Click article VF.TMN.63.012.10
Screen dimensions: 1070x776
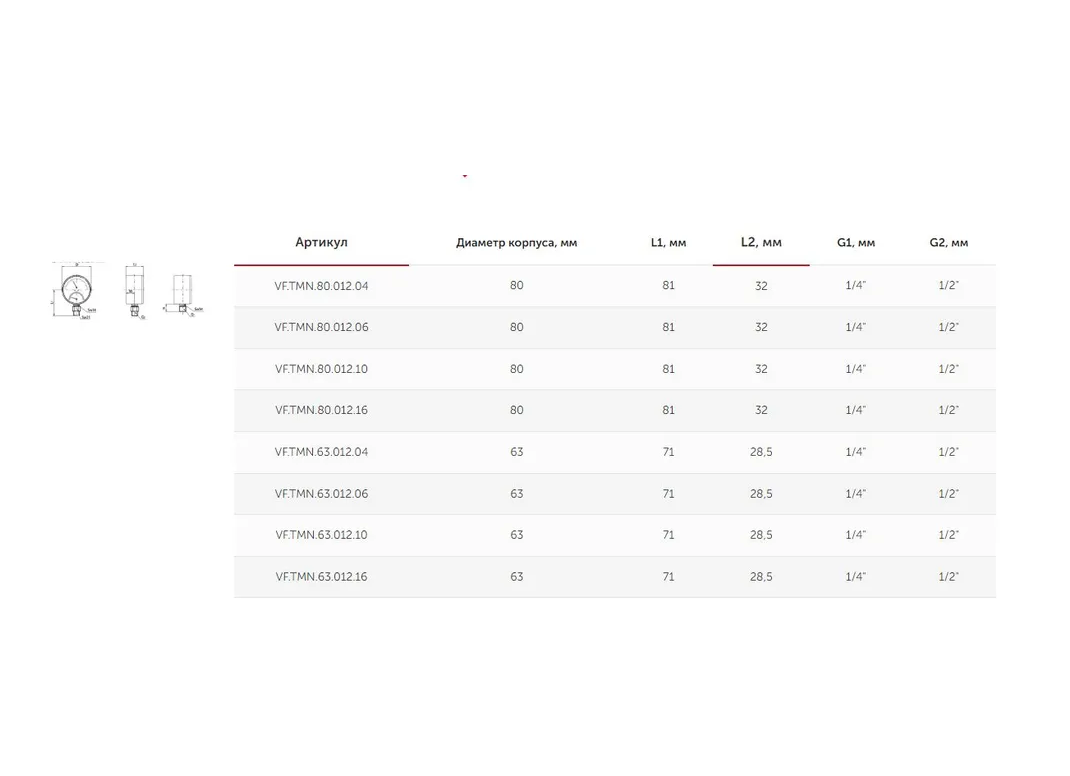tap(321, 535)
